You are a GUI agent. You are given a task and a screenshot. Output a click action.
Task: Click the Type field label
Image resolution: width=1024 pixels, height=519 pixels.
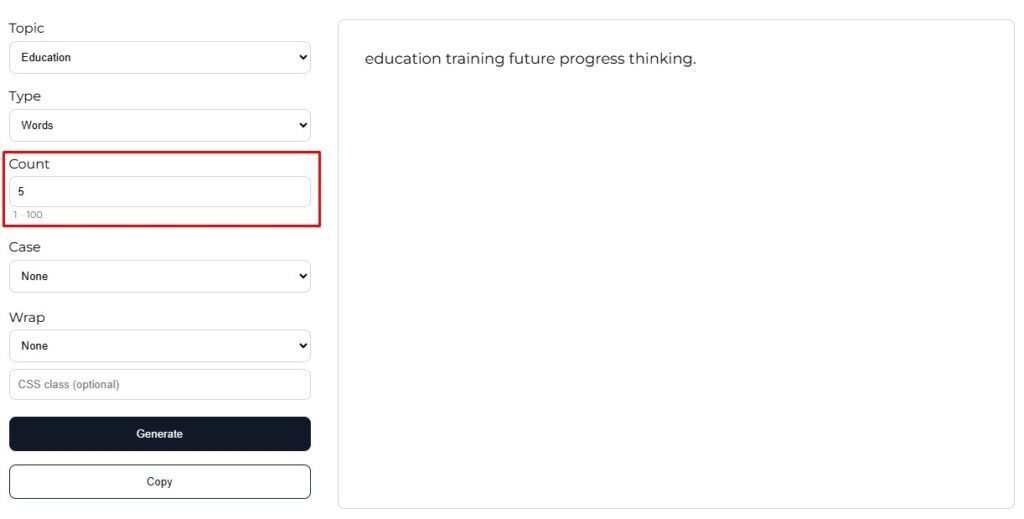[25, 97]
